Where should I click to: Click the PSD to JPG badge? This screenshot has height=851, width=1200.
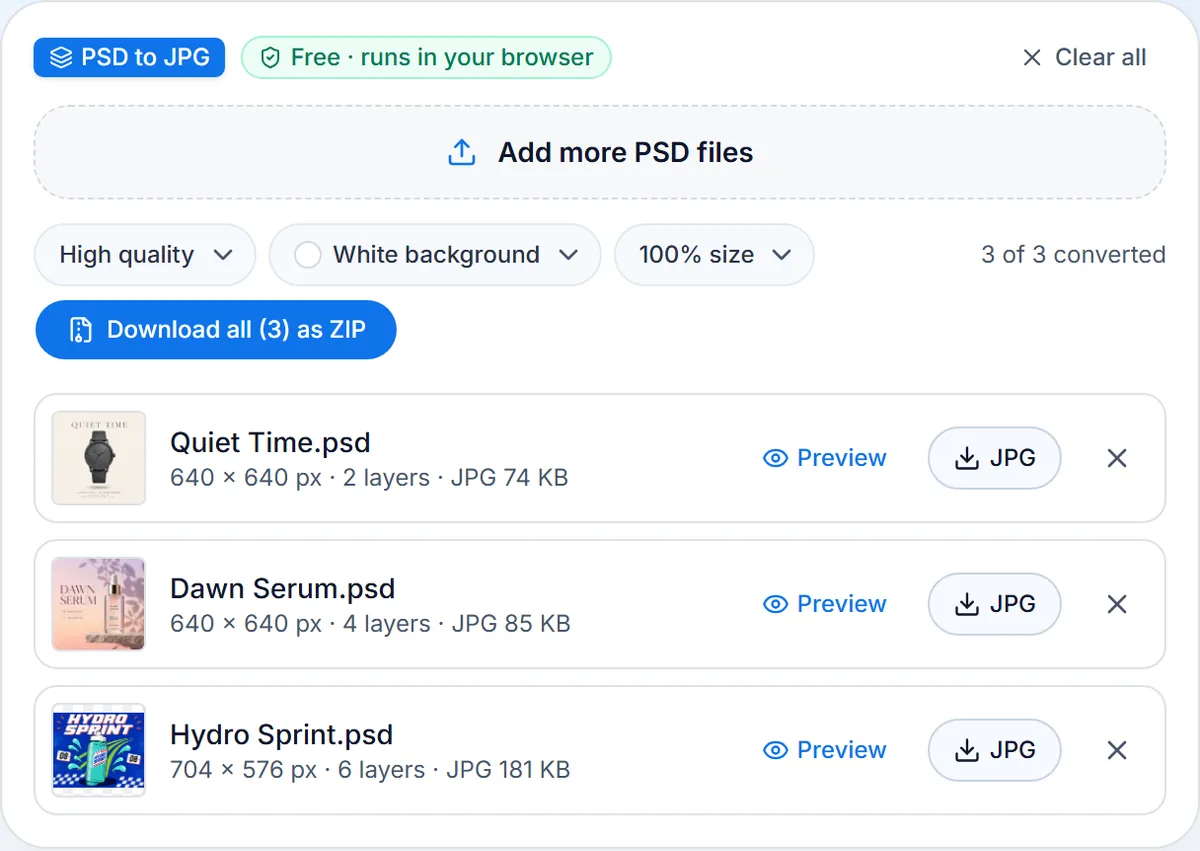[129, 58]
